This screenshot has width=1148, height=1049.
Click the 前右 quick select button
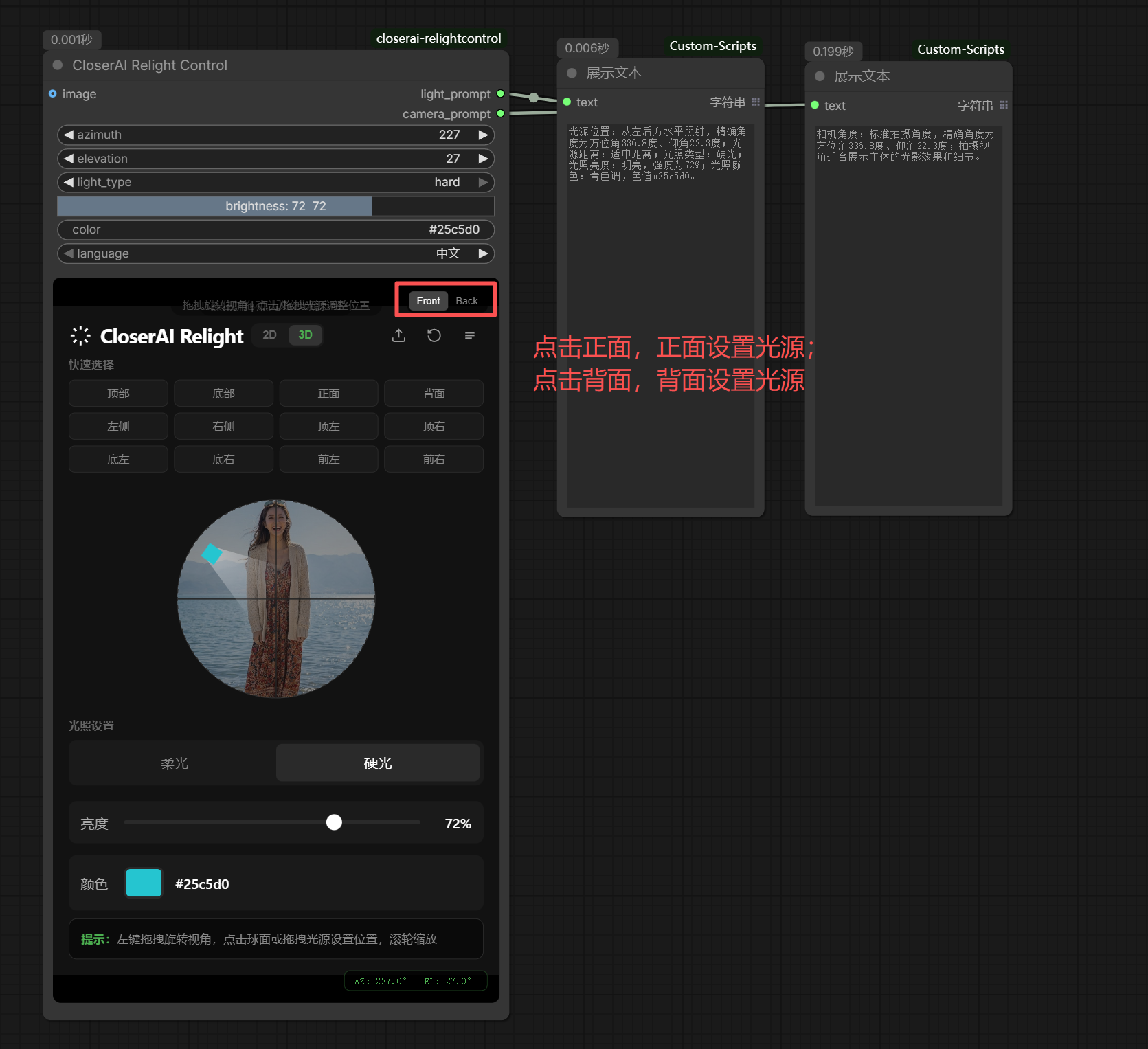(434, 460)
